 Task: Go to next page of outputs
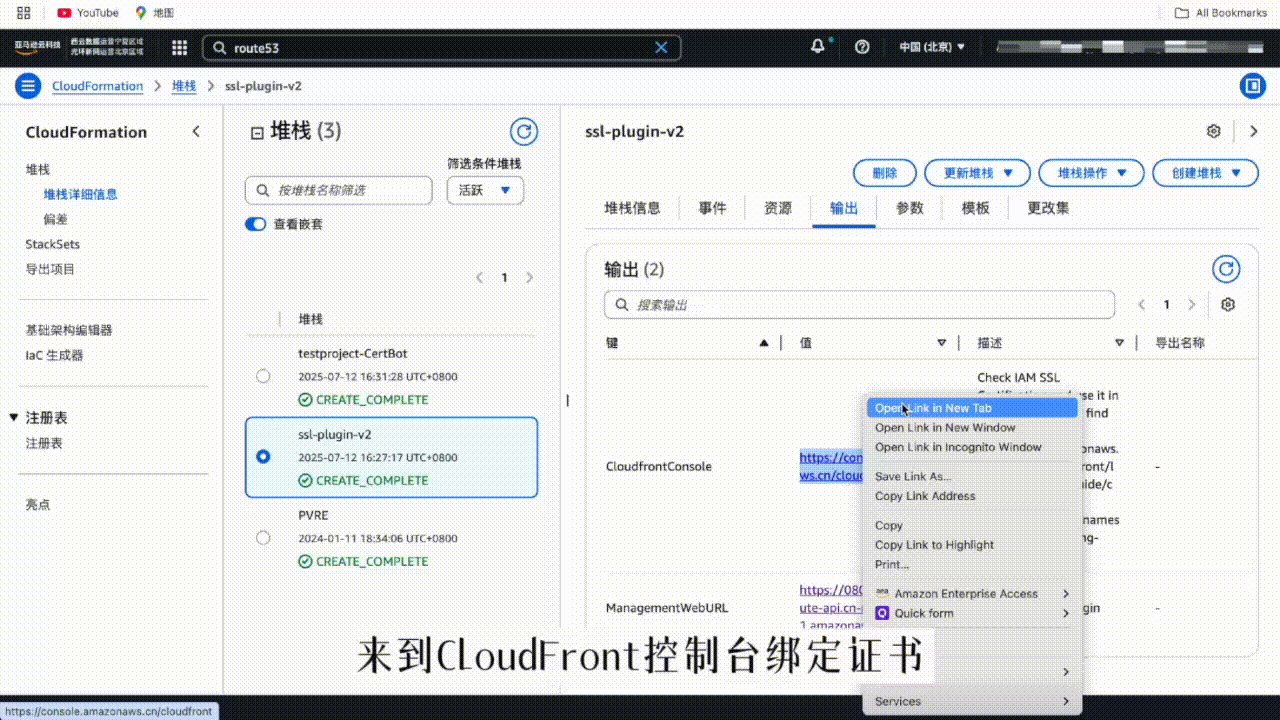click(x=1192, y=305)
